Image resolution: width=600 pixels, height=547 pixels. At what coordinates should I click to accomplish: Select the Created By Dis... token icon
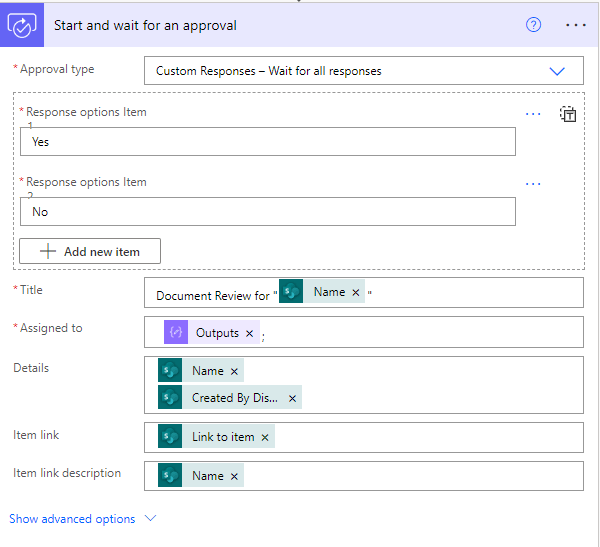(x=170, y=397)
